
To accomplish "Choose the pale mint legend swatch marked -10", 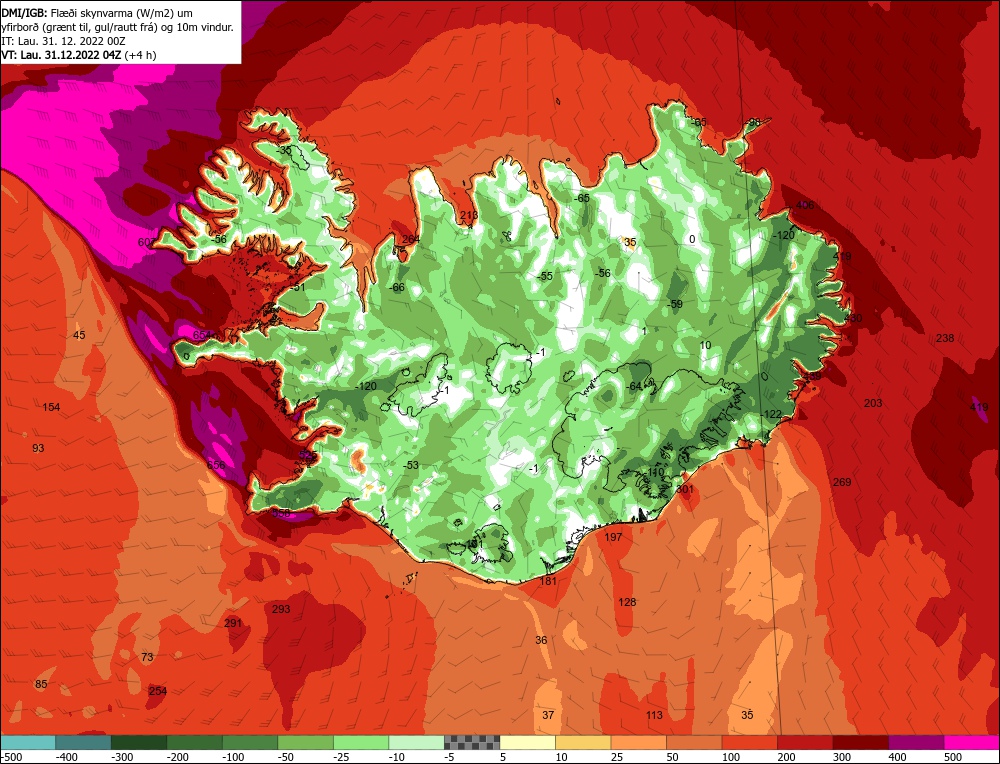I will click(416, 742).
